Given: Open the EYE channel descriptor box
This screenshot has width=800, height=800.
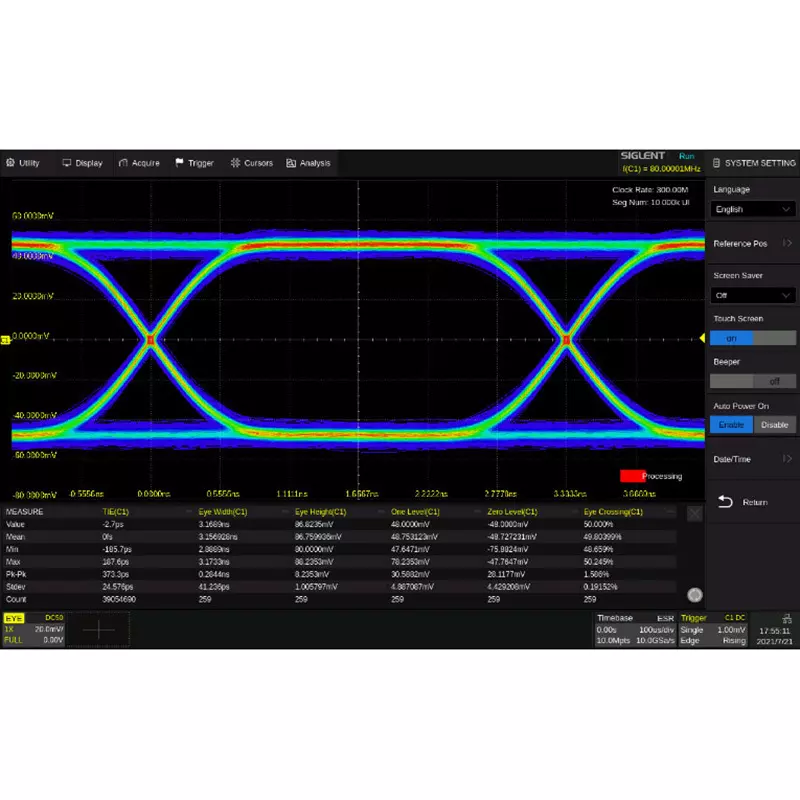Looking at the screenshot, I should point(34,630).
